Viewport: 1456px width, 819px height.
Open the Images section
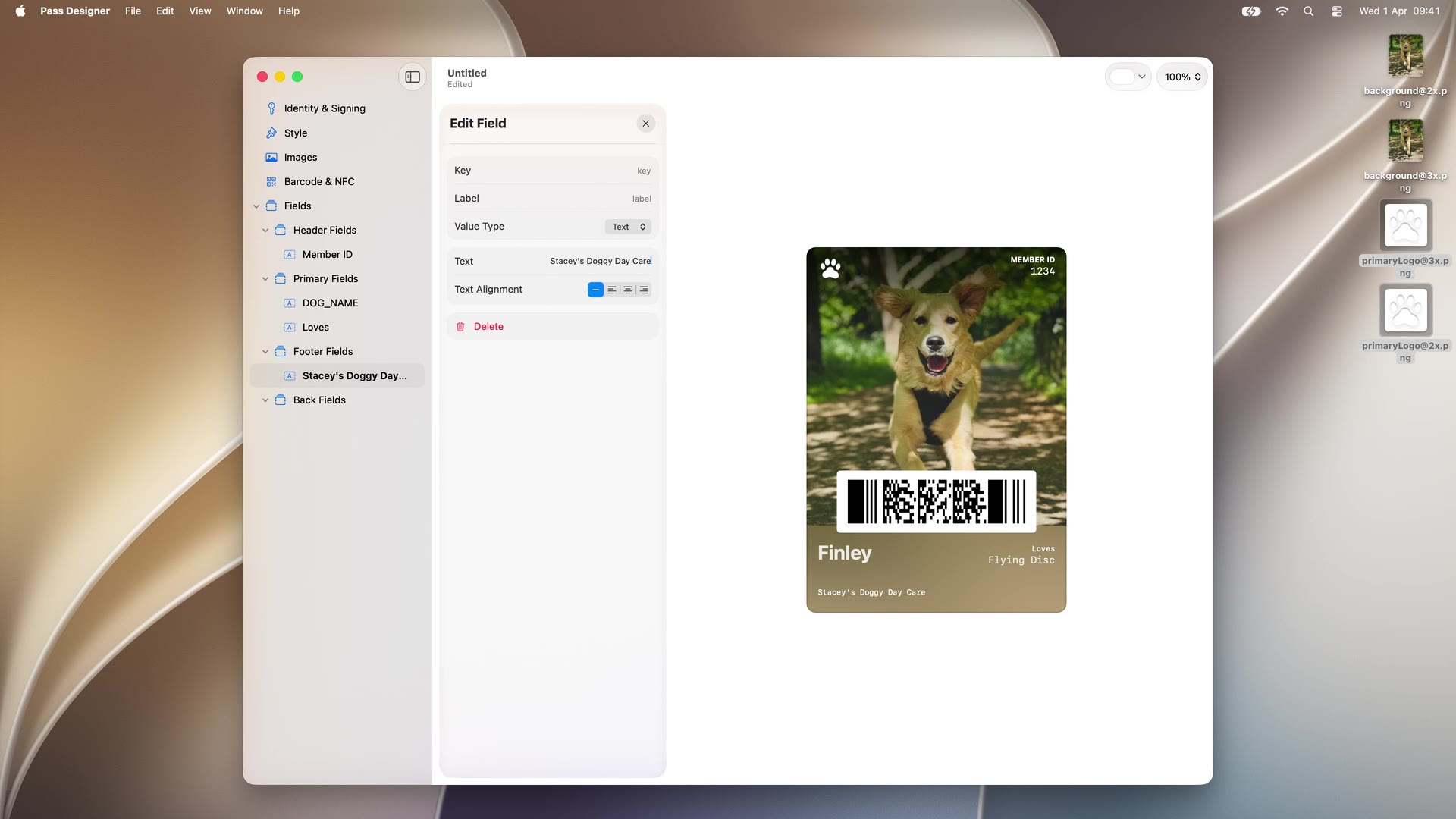point(337,157)
